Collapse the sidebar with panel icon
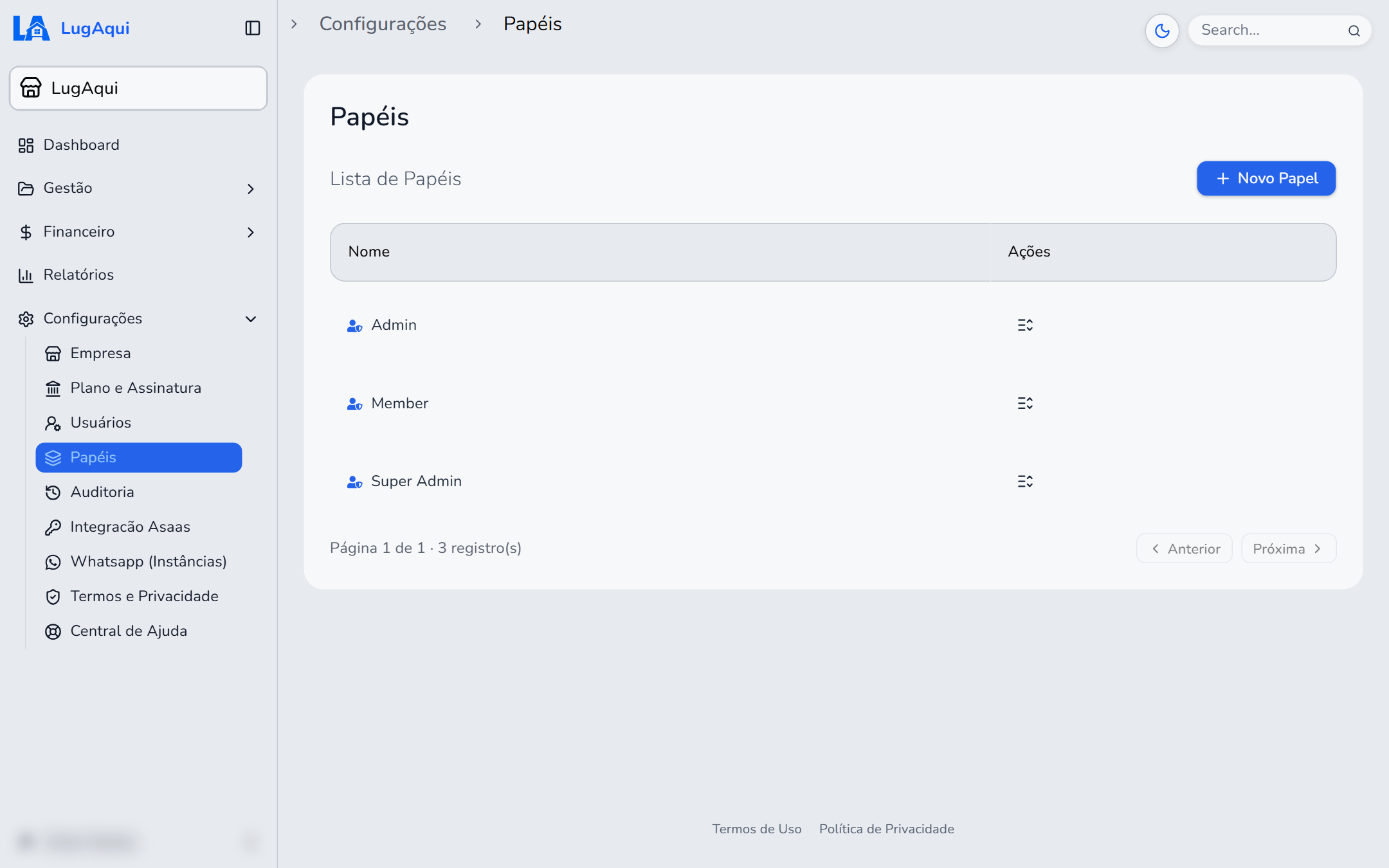This screenshot has height=868, width=1389. pos(253,28)
